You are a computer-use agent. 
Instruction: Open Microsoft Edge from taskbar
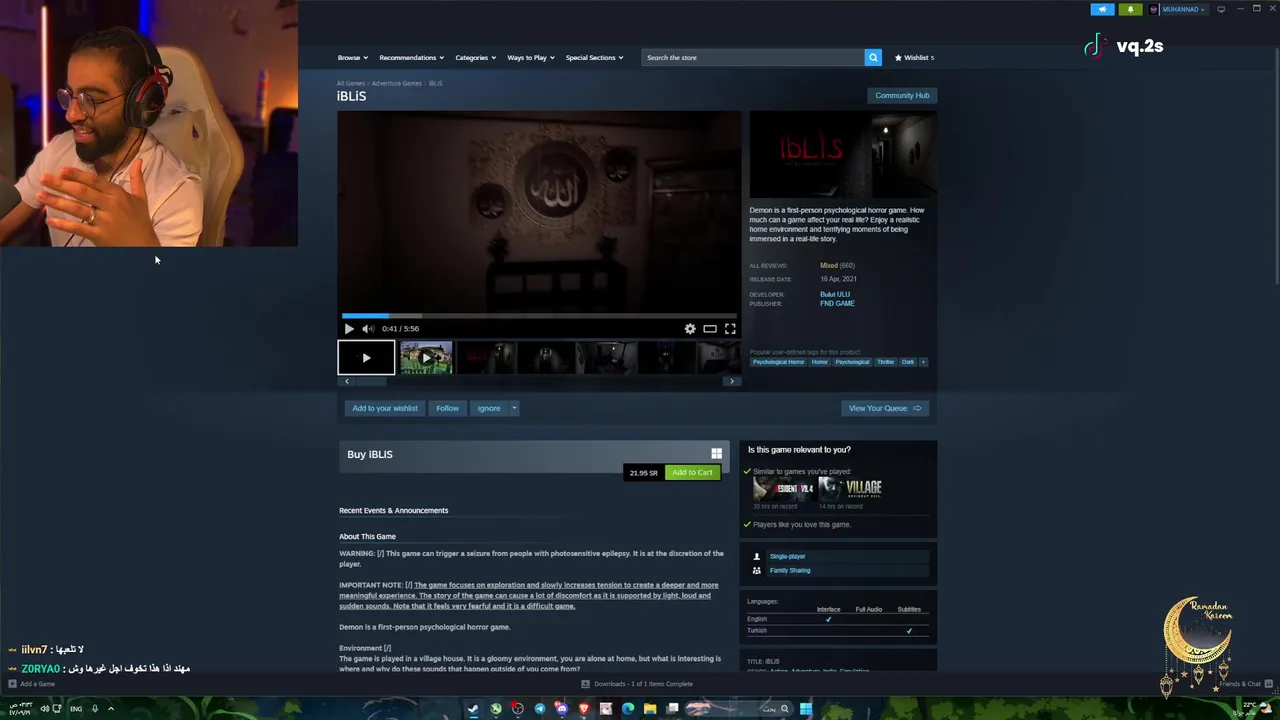pos(628,709)
